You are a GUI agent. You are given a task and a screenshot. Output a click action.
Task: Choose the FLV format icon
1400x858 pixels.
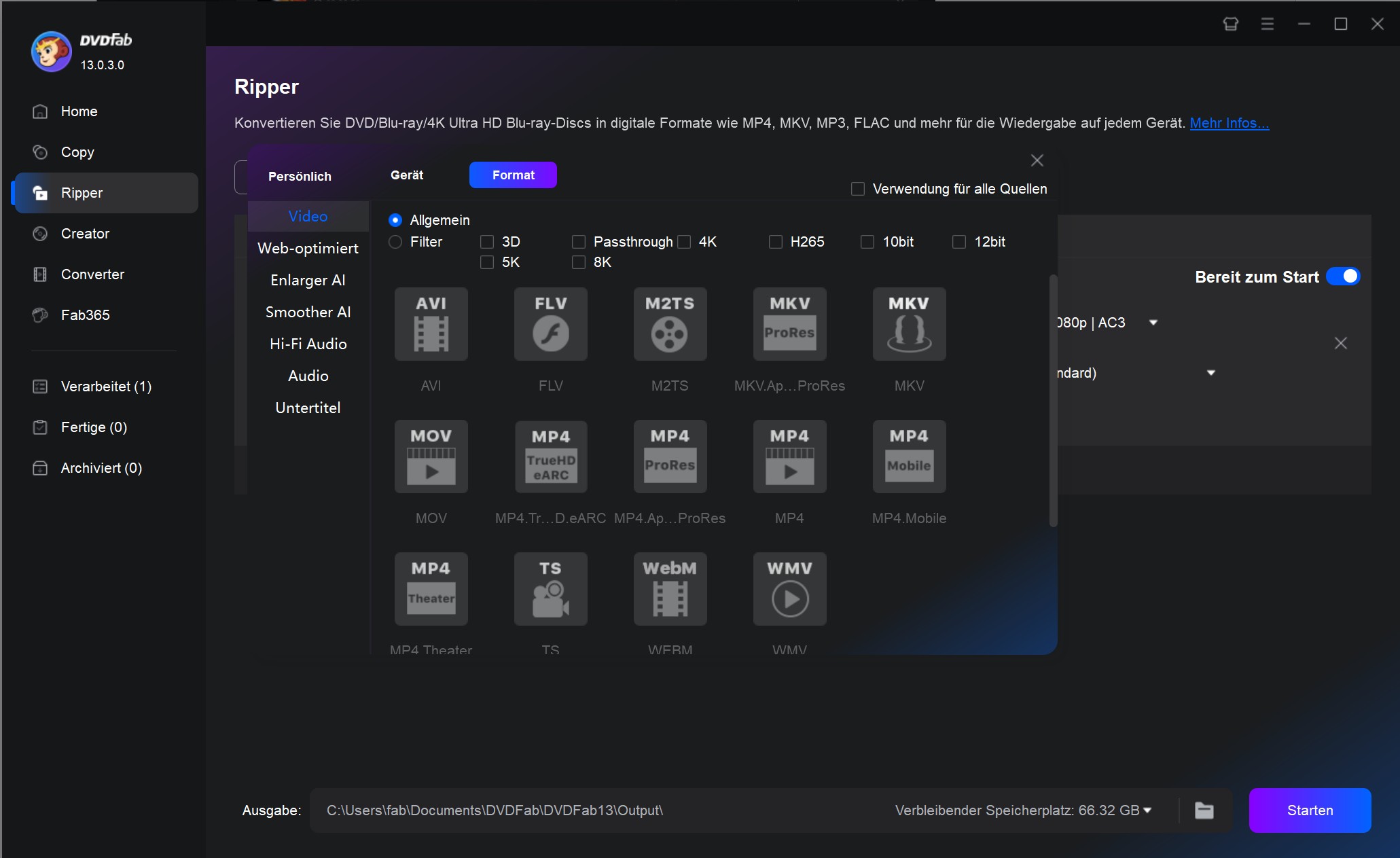click(x=550, y=323)
